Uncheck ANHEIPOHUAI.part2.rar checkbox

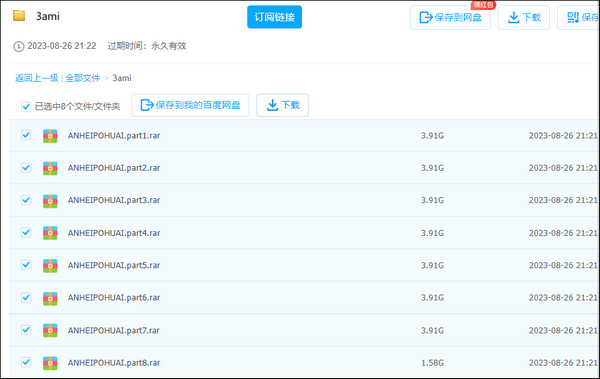click(x=26, y=167)
